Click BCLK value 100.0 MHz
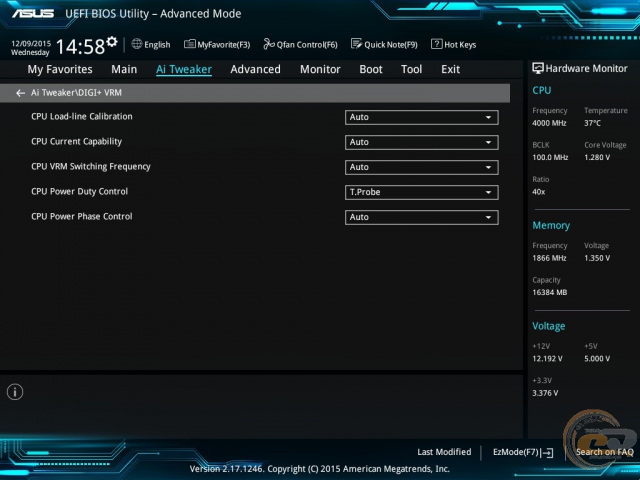Image resolution: width=640 pixels, height=480 pixels. (550, 157)
